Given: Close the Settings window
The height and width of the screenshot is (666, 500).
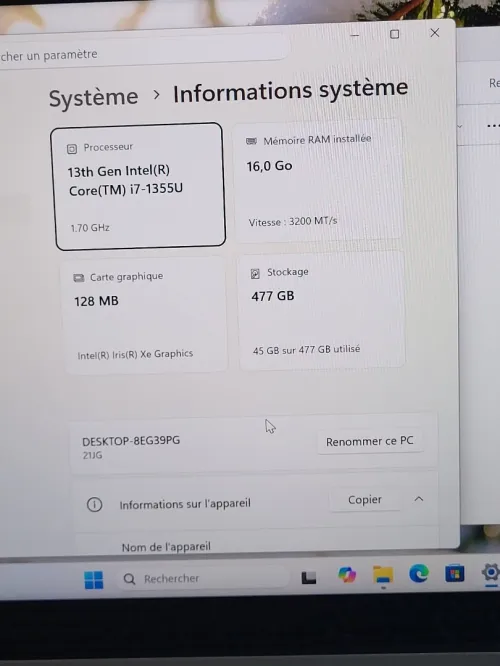Looking at the screenshot, I should click(x=435, y=33).
